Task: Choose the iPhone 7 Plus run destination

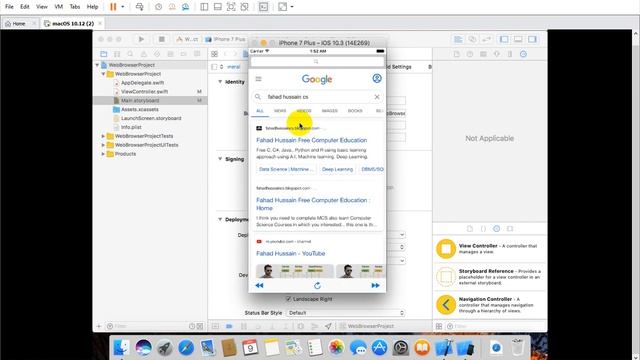Action: (x=225, y=39)
